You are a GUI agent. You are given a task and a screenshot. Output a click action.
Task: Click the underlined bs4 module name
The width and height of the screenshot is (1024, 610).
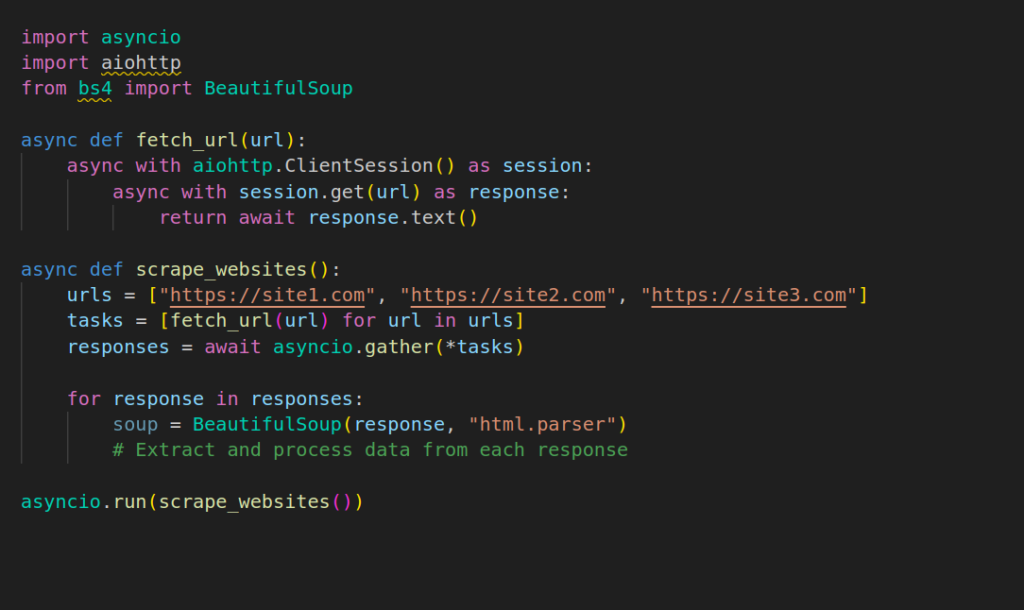[x=95, y=88]
